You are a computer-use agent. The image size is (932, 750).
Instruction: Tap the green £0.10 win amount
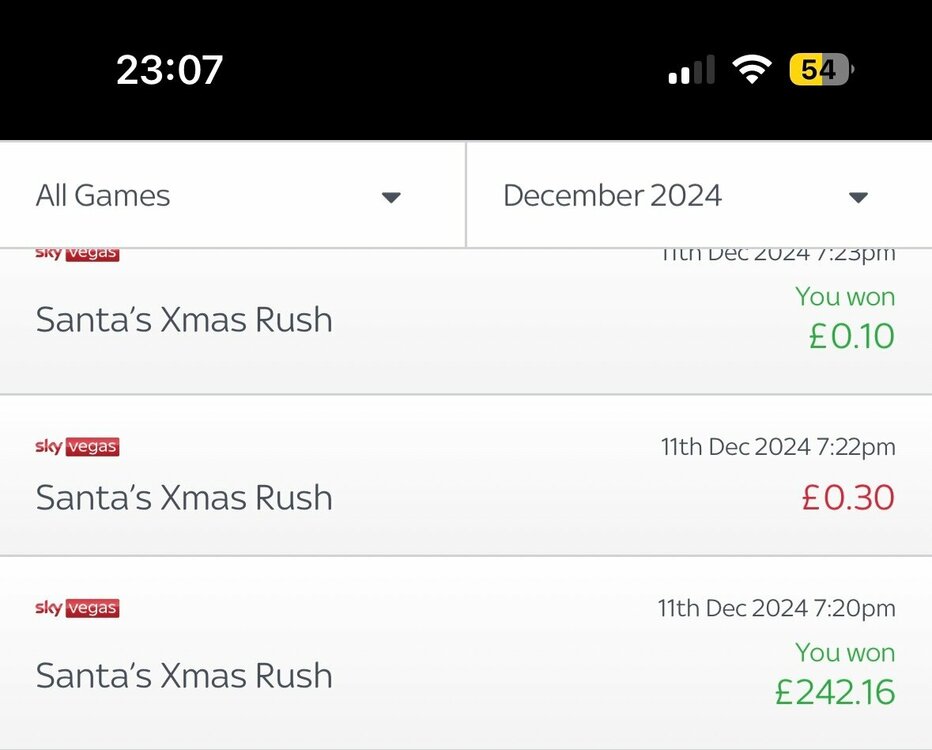[x=852, y=336]
